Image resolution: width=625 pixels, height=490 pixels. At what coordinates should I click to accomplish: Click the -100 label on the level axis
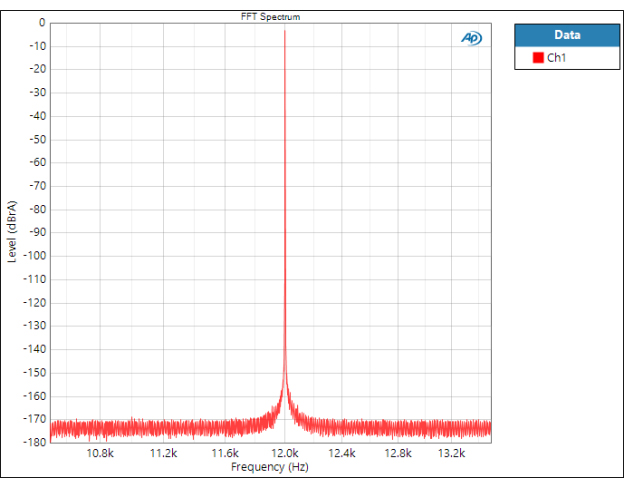pos(35,255)
